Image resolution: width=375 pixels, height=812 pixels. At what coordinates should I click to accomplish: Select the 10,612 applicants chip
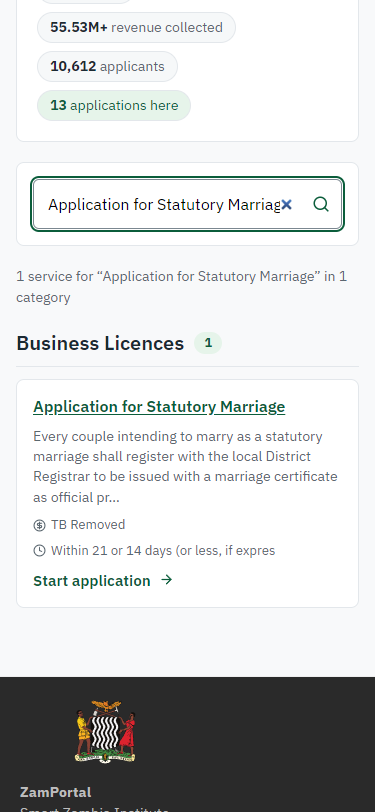[x=107, y=66]
